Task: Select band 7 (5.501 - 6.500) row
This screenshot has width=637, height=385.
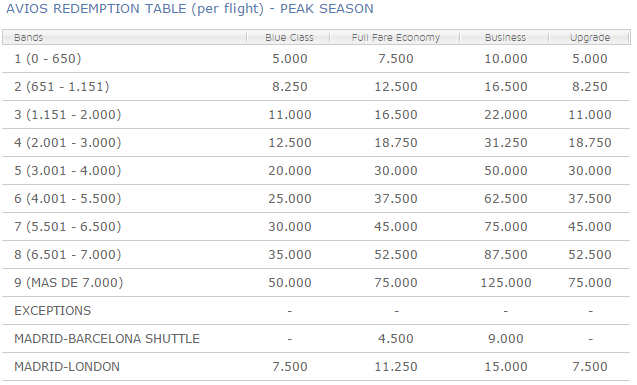Action: coord(316,227)
